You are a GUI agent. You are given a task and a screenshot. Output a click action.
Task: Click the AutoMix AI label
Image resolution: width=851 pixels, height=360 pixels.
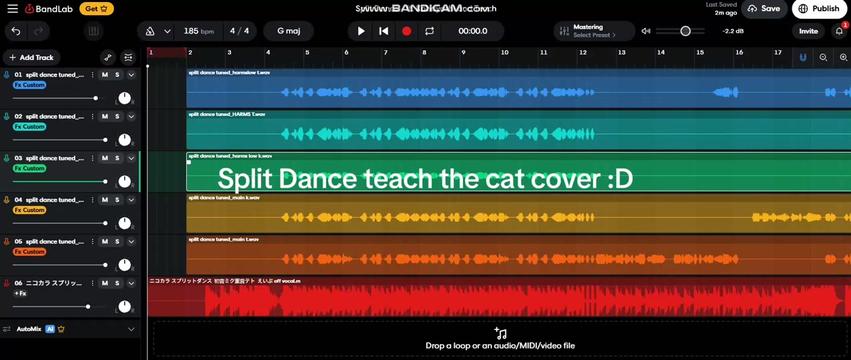pyautogui.click(x=49, y=329)
